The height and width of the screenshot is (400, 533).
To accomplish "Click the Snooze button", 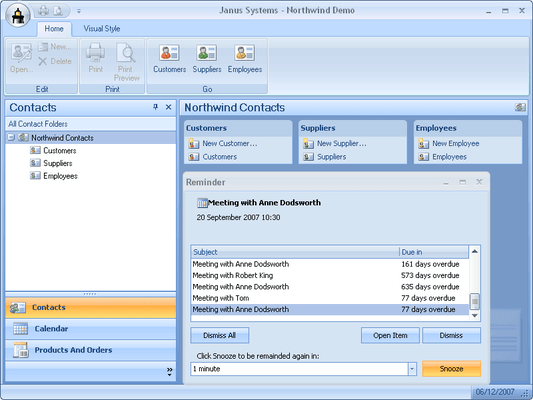I will coord(451,369).
